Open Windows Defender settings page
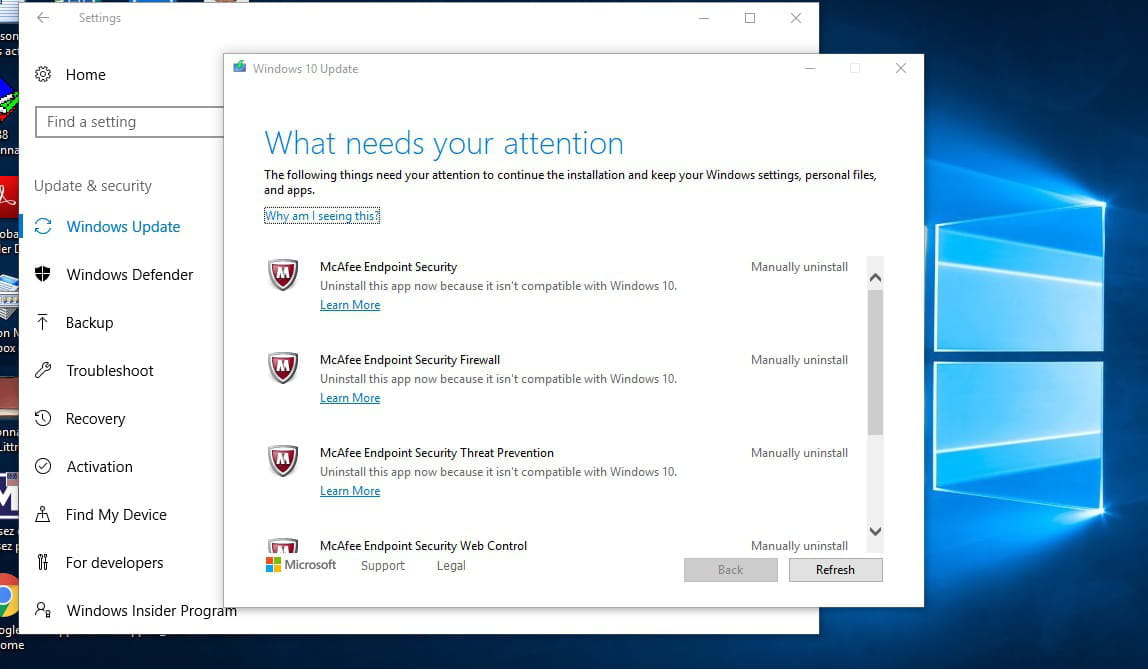 [130, 274]
